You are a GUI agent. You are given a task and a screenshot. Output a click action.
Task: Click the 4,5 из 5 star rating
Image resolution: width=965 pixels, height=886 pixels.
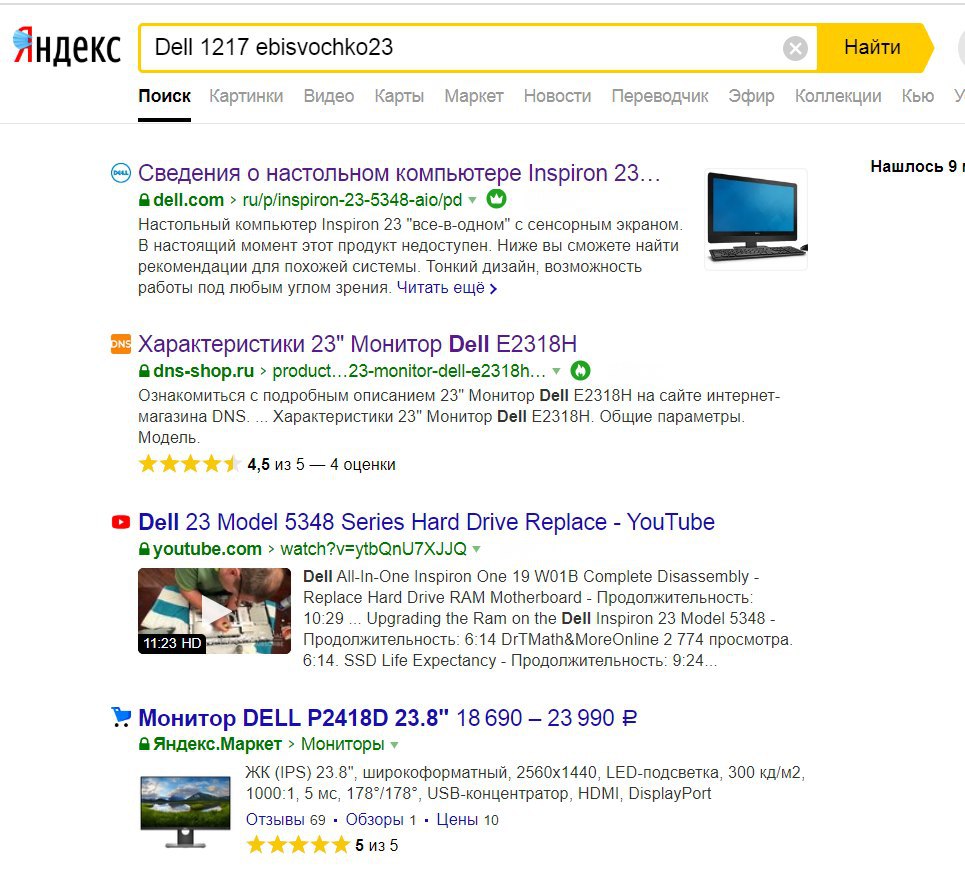pyautogui.click(x=266, y=464)
